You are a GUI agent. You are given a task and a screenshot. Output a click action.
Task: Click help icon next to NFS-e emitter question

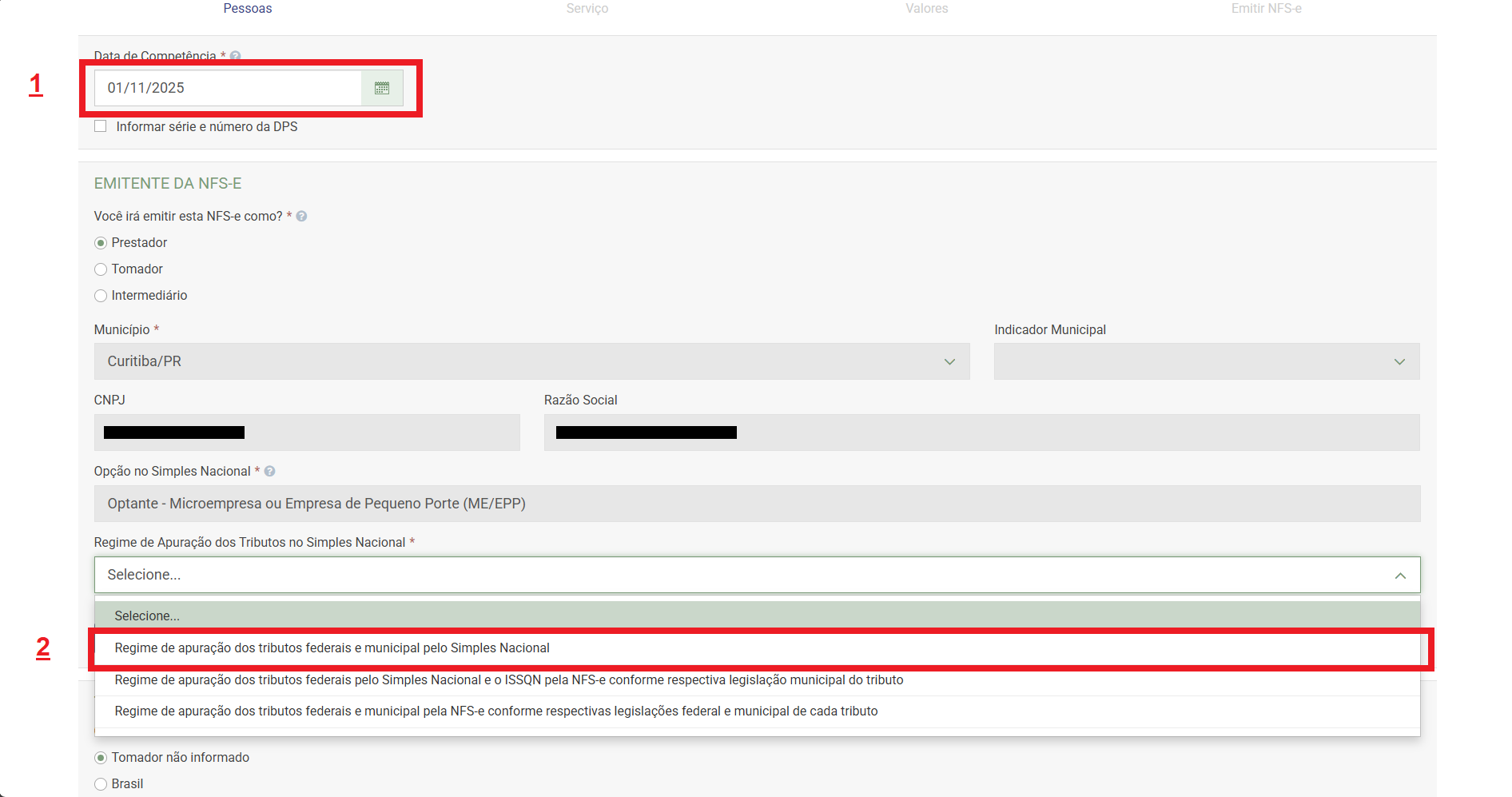[x=301, y=217]
